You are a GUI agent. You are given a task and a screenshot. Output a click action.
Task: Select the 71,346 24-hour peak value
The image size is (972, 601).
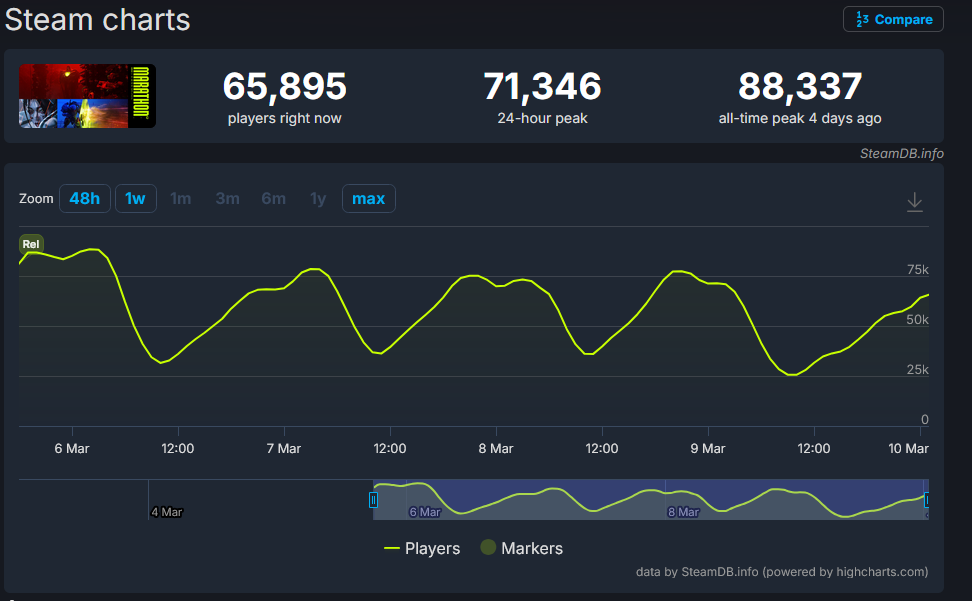[542, 86]
